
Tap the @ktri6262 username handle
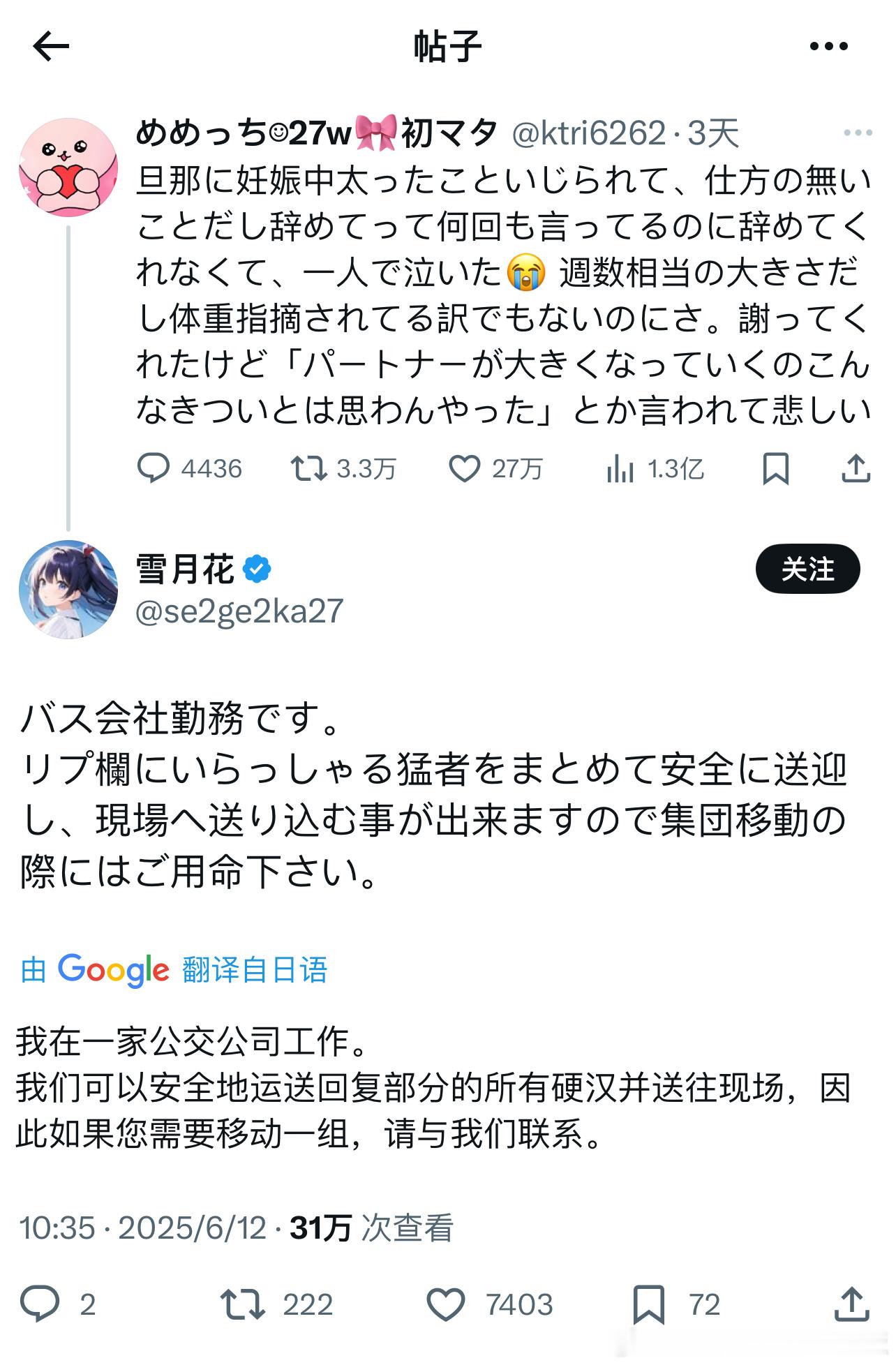(x=588, y=133)
